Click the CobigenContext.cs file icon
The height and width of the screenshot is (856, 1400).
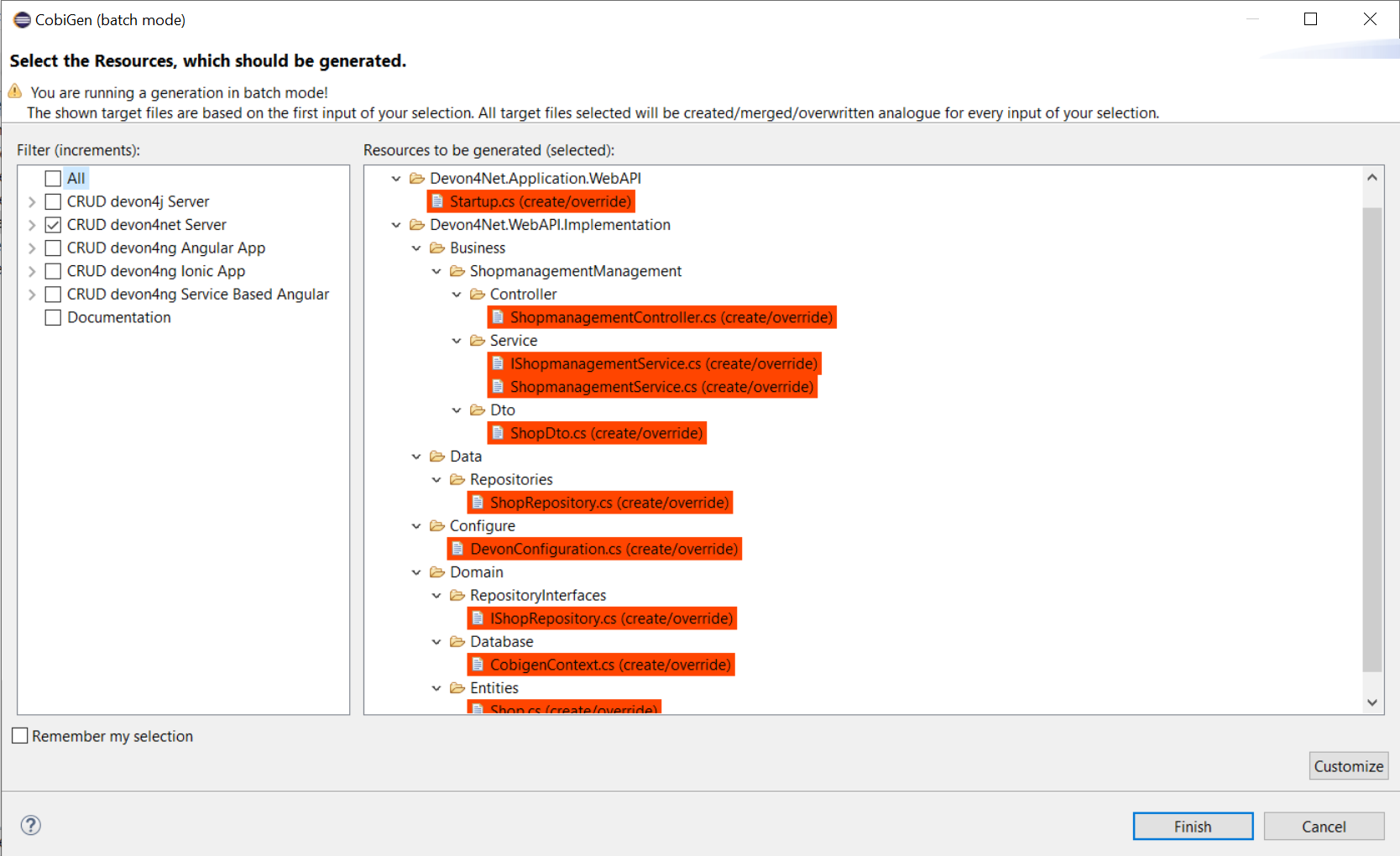478,665
